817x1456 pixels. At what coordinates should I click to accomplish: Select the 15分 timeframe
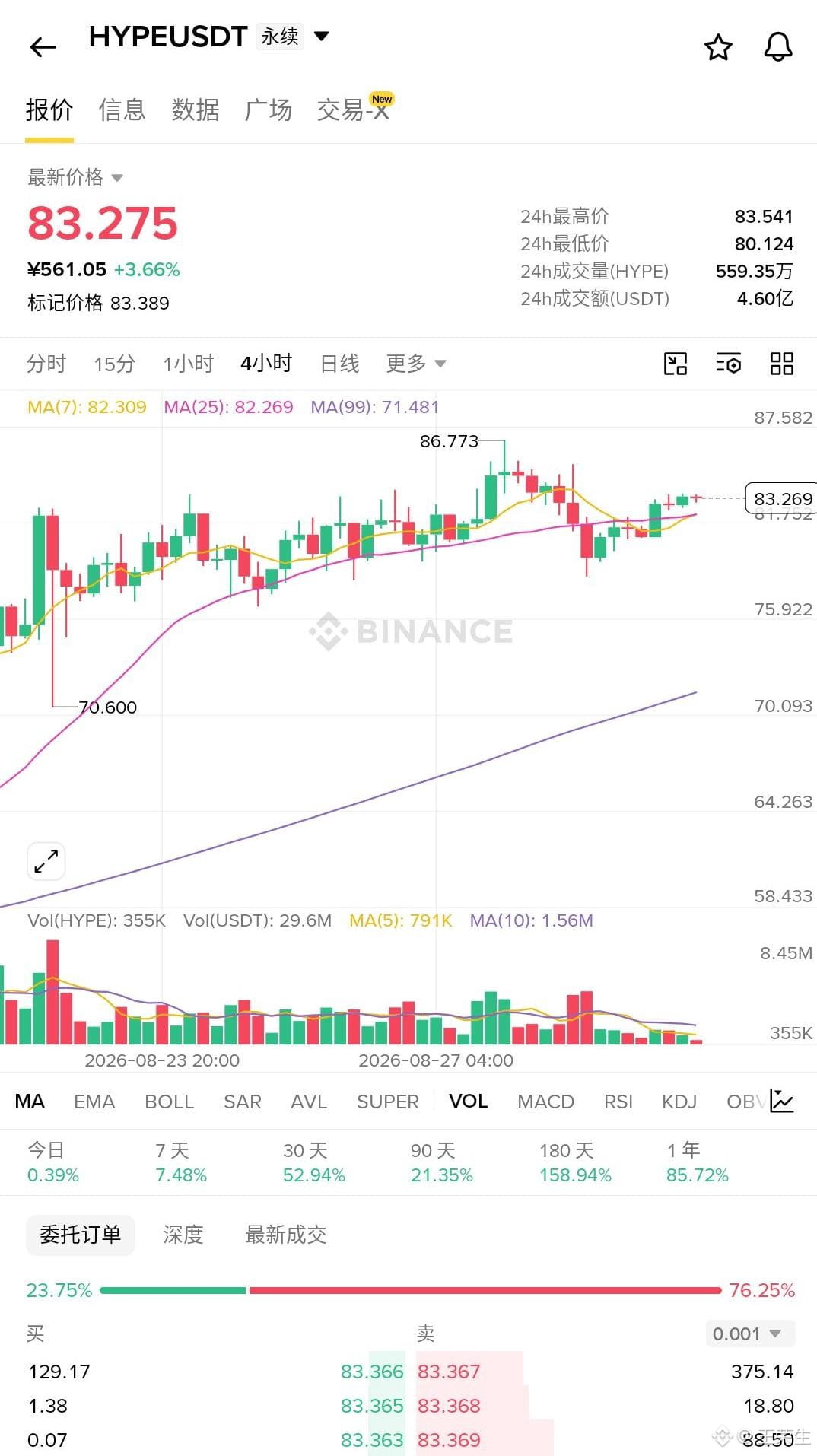114,364
